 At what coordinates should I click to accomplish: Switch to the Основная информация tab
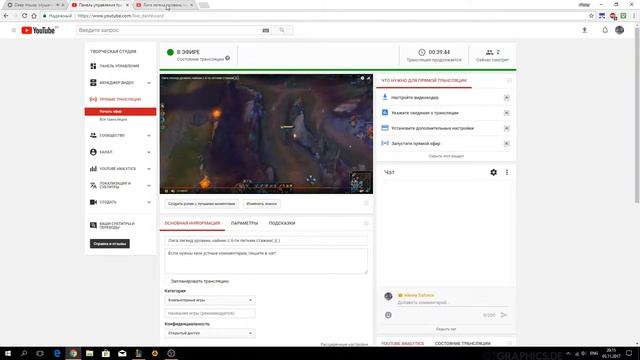click(192, 223)
